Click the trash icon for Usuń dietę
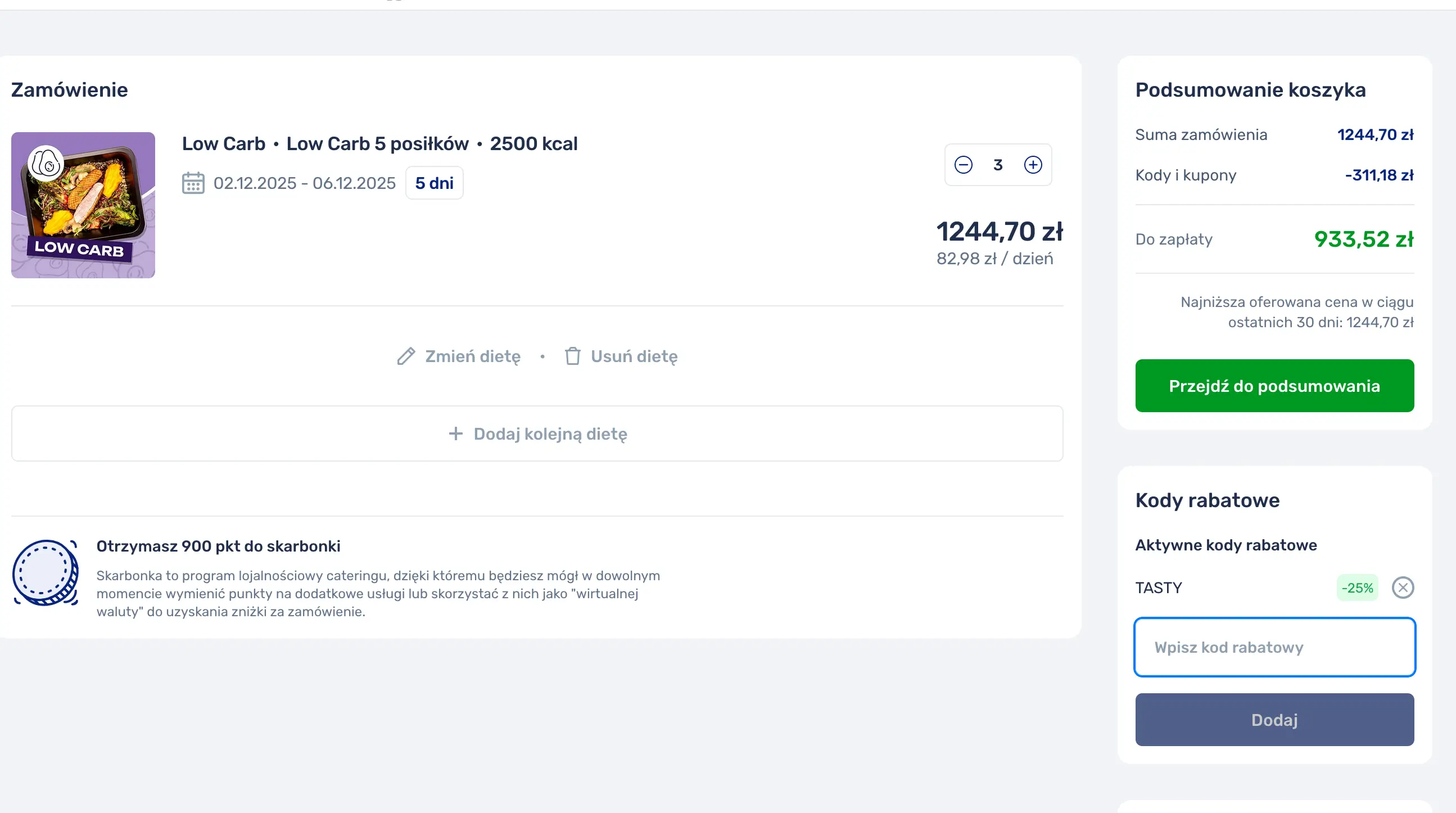This screenshot has height=813, width=1456. (572, 356)
